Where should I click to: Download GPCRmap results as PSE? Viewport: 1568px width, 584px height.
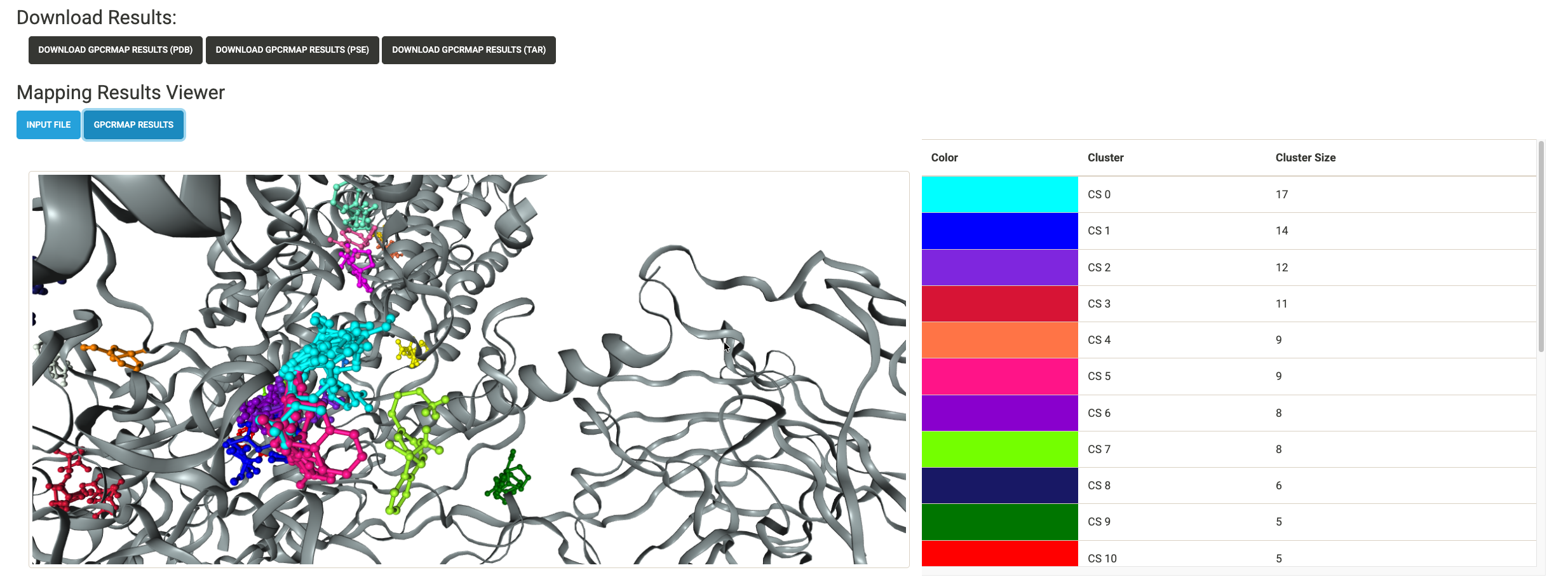click(x=292, y=50)
